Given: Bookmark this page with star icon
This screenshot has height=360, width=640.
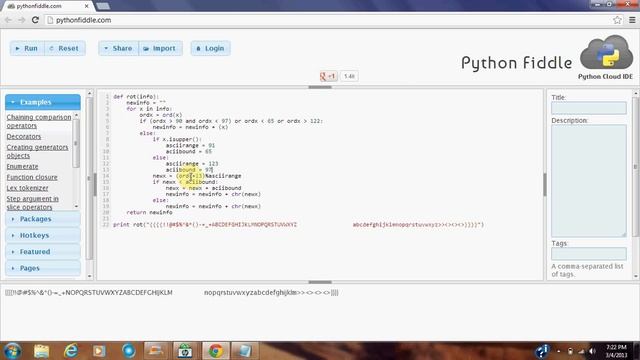Looking at the screenshot, I should pyautogui.click(x=617, y=20).
